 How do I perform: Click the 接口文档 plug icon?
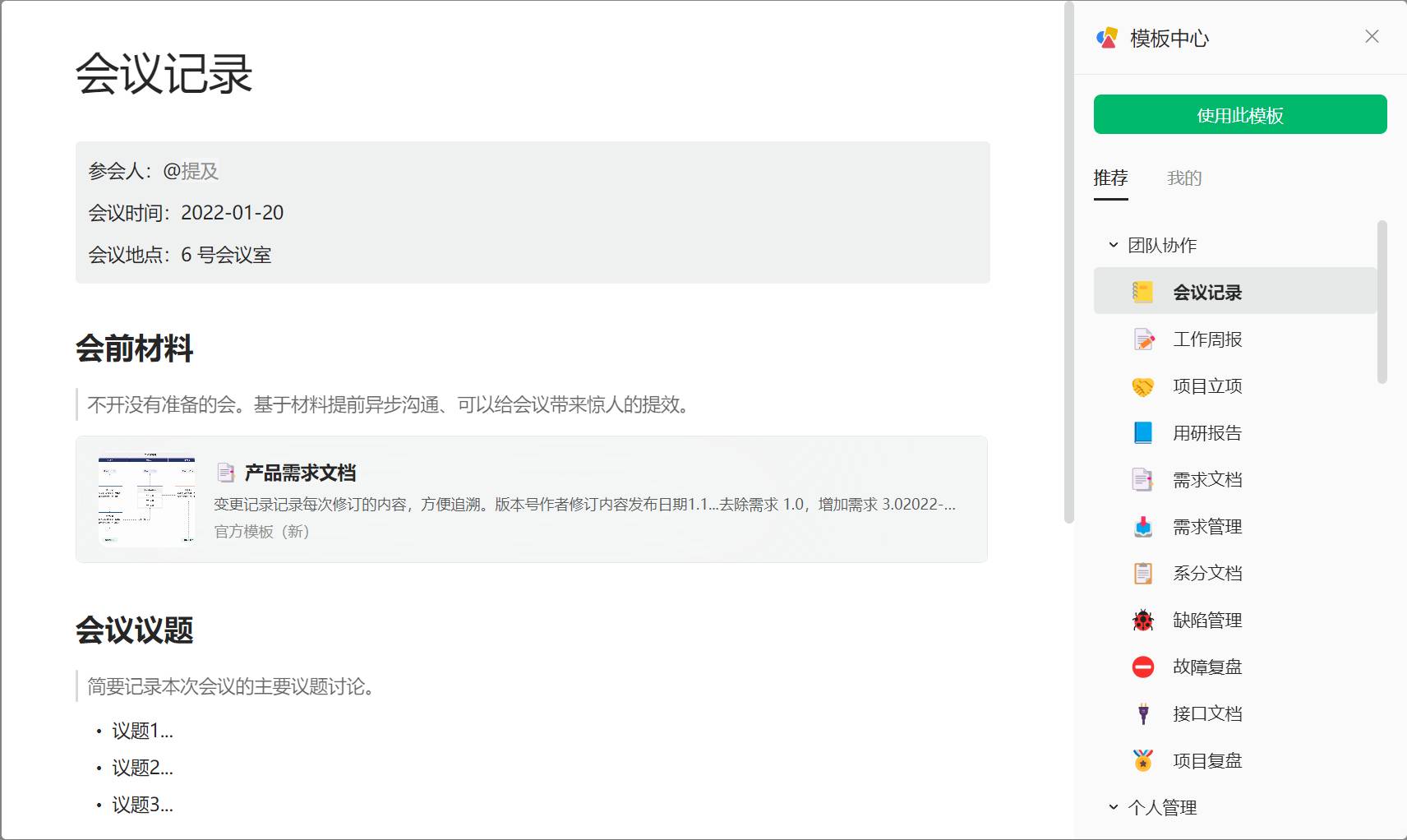pos(1143,713)
